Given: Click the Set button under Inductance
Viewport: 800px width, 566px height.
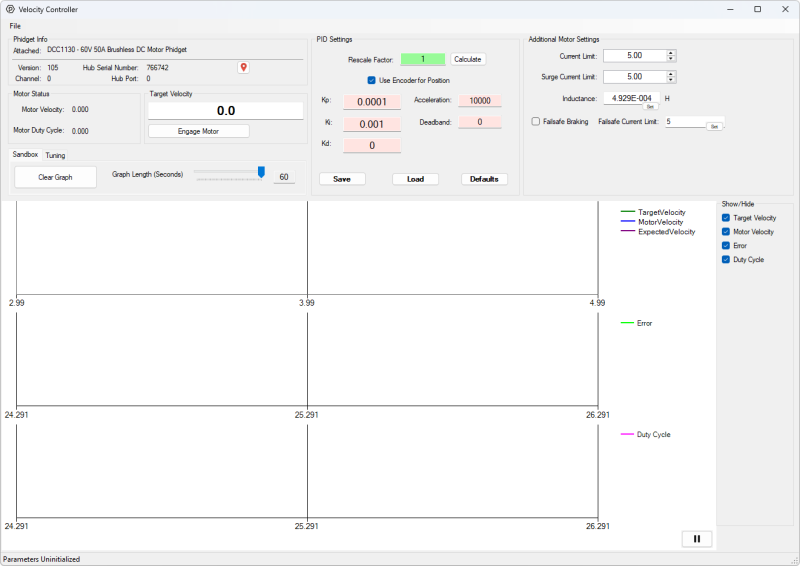Looking at the screenshot, I should point(650,107).
